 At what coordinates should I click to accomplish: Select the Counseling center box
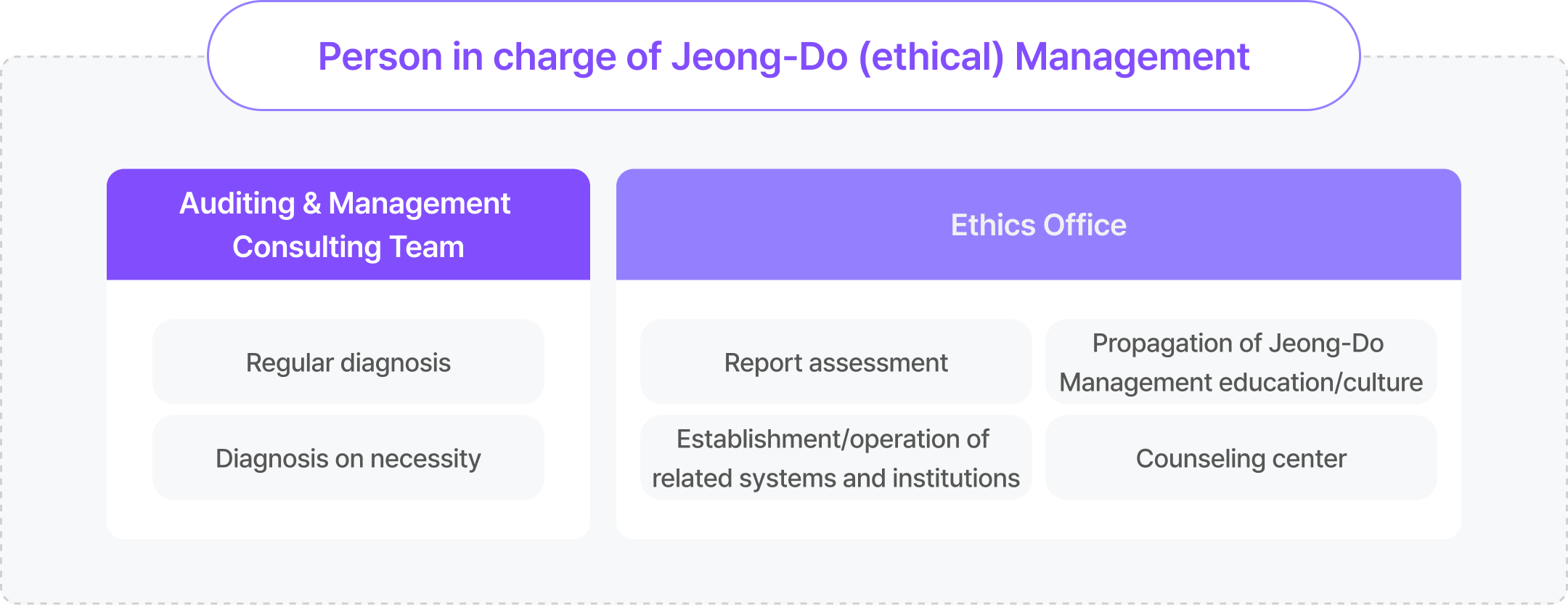coord(1241,458)
